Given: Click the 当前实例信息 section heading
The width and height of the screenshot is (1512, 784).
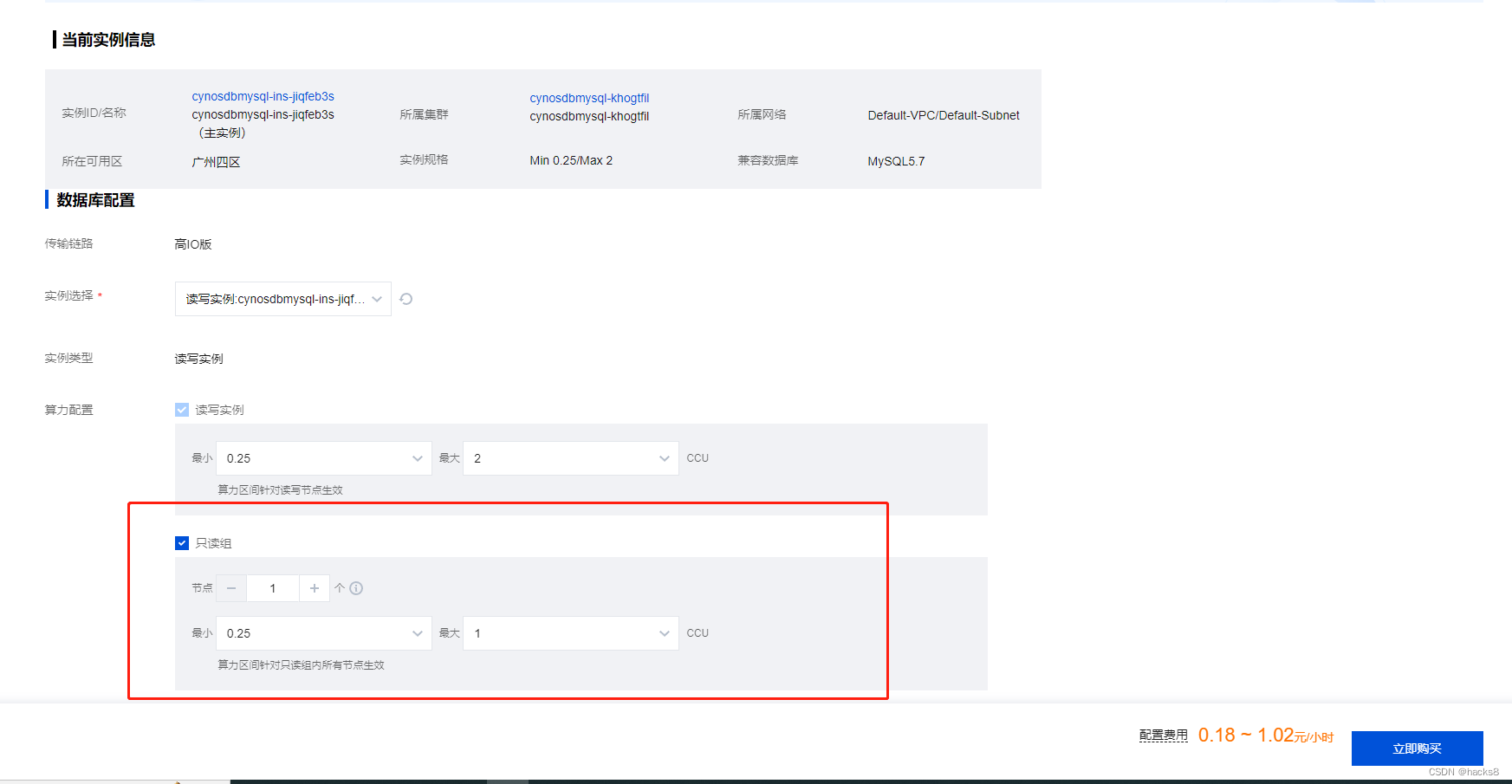Looking at the screenshot, I should tap(108, 40).
